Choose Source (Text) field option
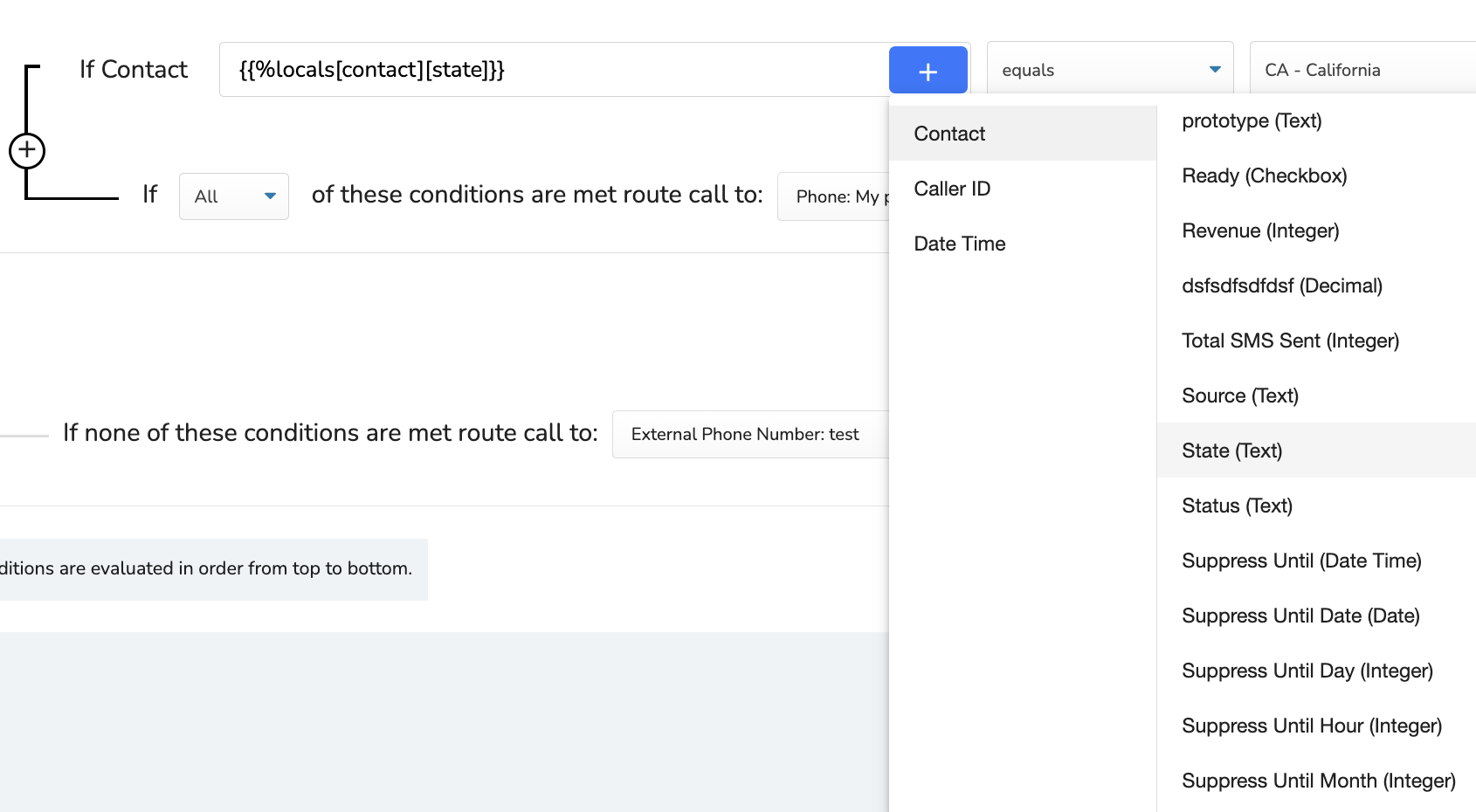 pos(1316,396)
